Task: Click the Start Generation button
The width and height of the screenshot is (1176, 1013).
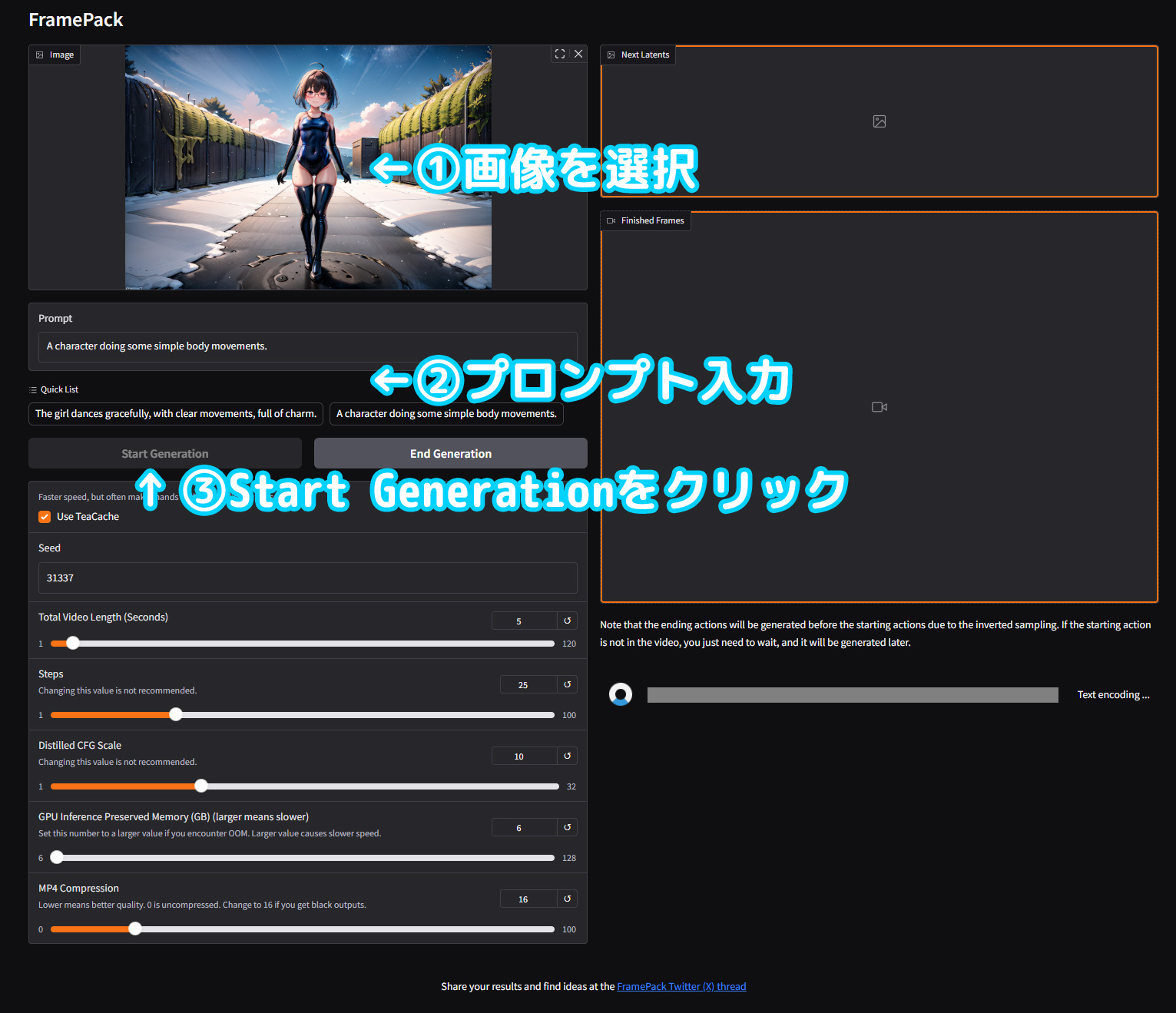Action: (x=164, y=453)
